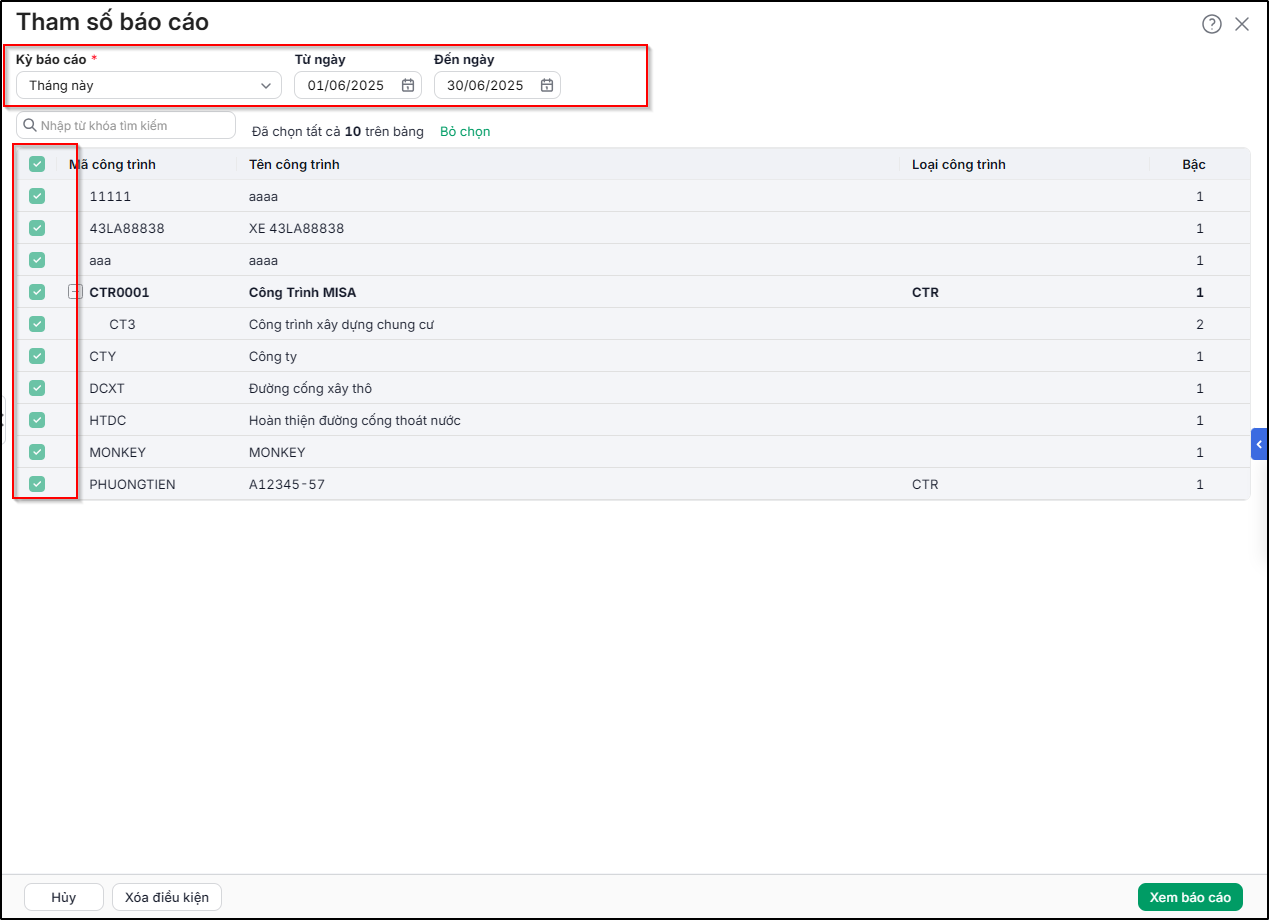This screenshot has height=920, width=1269.
Task: Click the Loại công trình column header
Action: (x=959, y=164)
